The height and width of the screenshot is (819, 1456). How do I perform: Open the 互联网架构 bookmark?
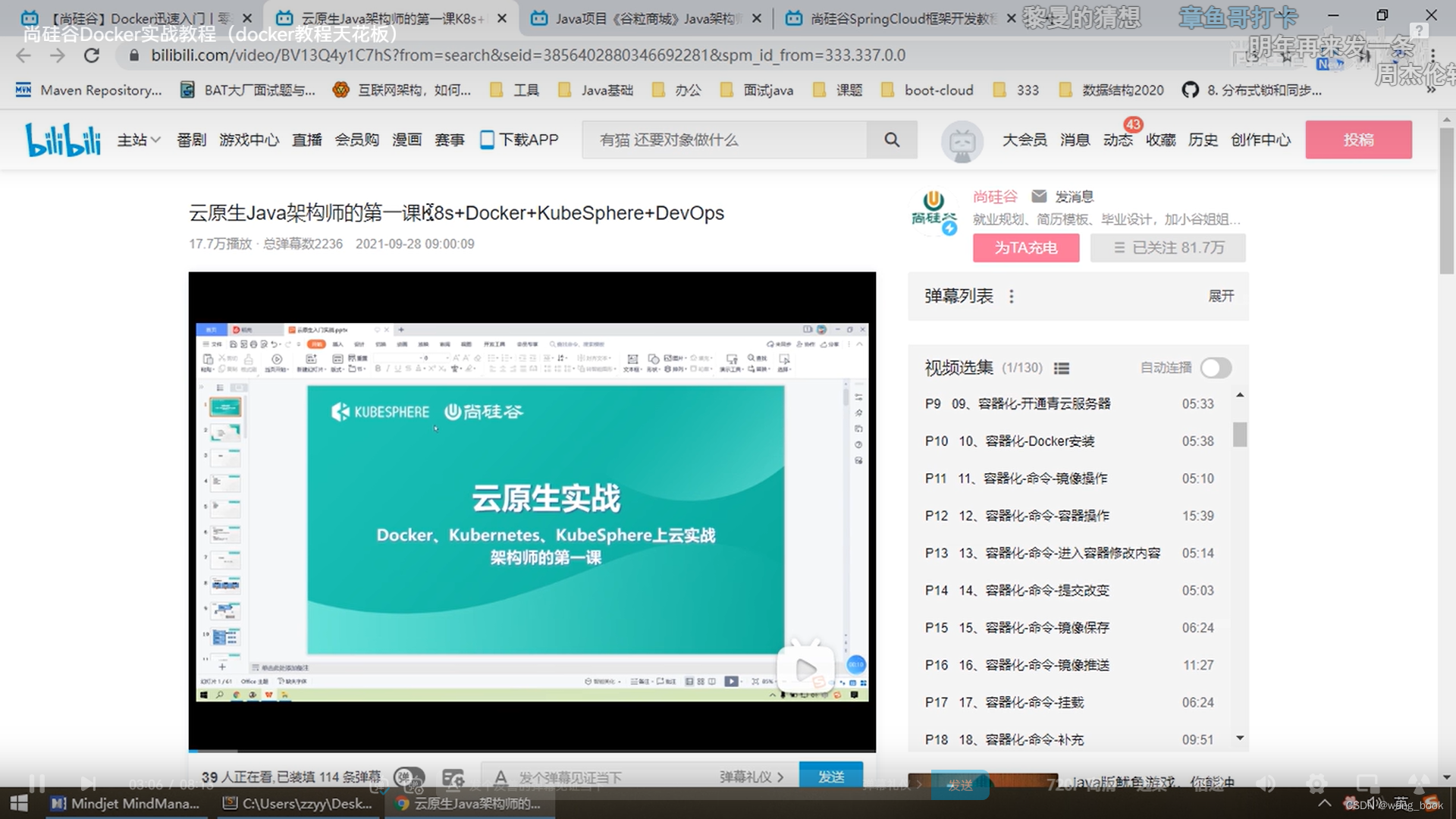tap(402, 90)
